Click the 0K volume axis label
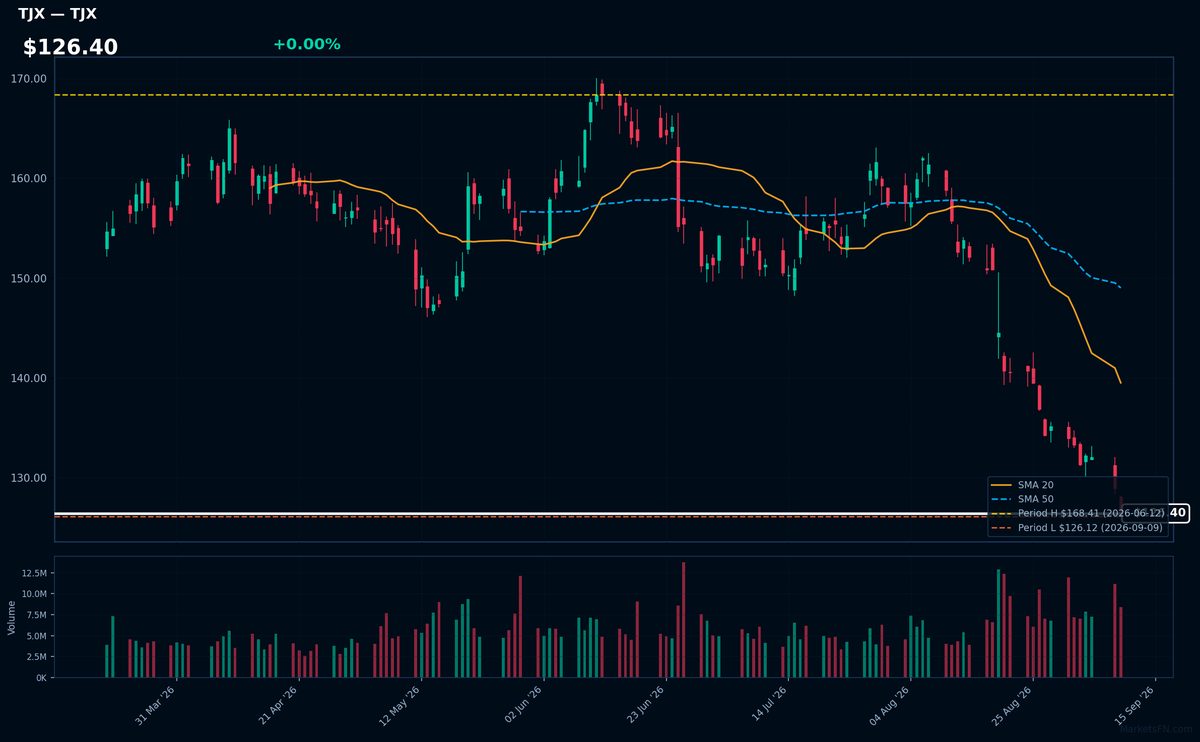The width and height of the screenshot is (1200, 742). click(x=40, y=678)
